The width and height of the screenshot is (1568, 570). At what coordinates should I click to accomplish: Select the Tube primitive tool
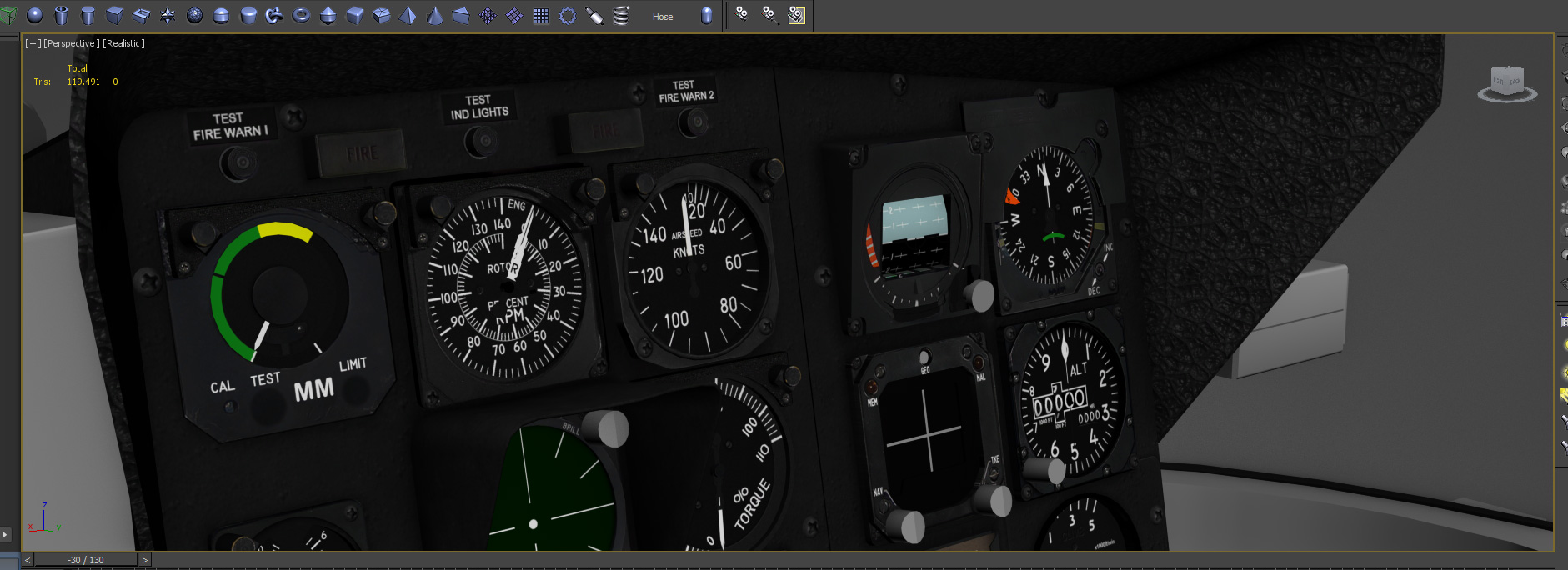pyautogui.click(x=61, y=15)
